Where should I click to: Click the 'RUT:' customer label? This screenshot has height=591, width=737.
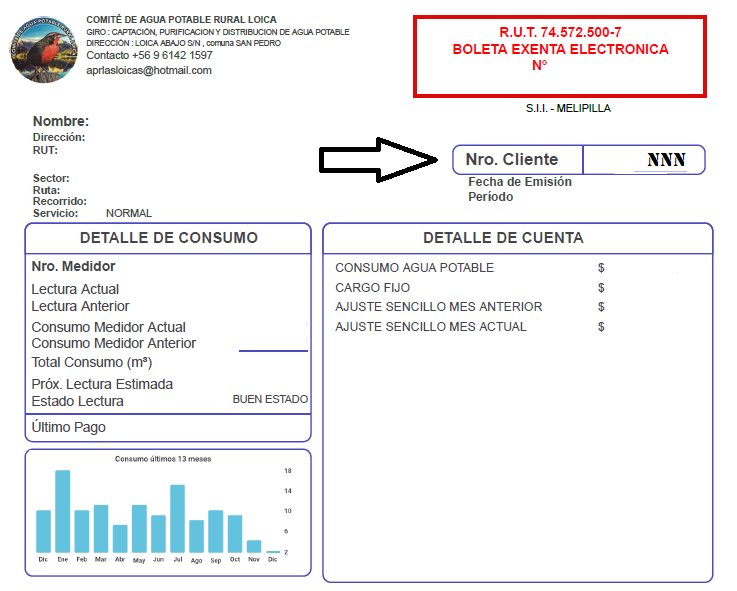[46, 150]
